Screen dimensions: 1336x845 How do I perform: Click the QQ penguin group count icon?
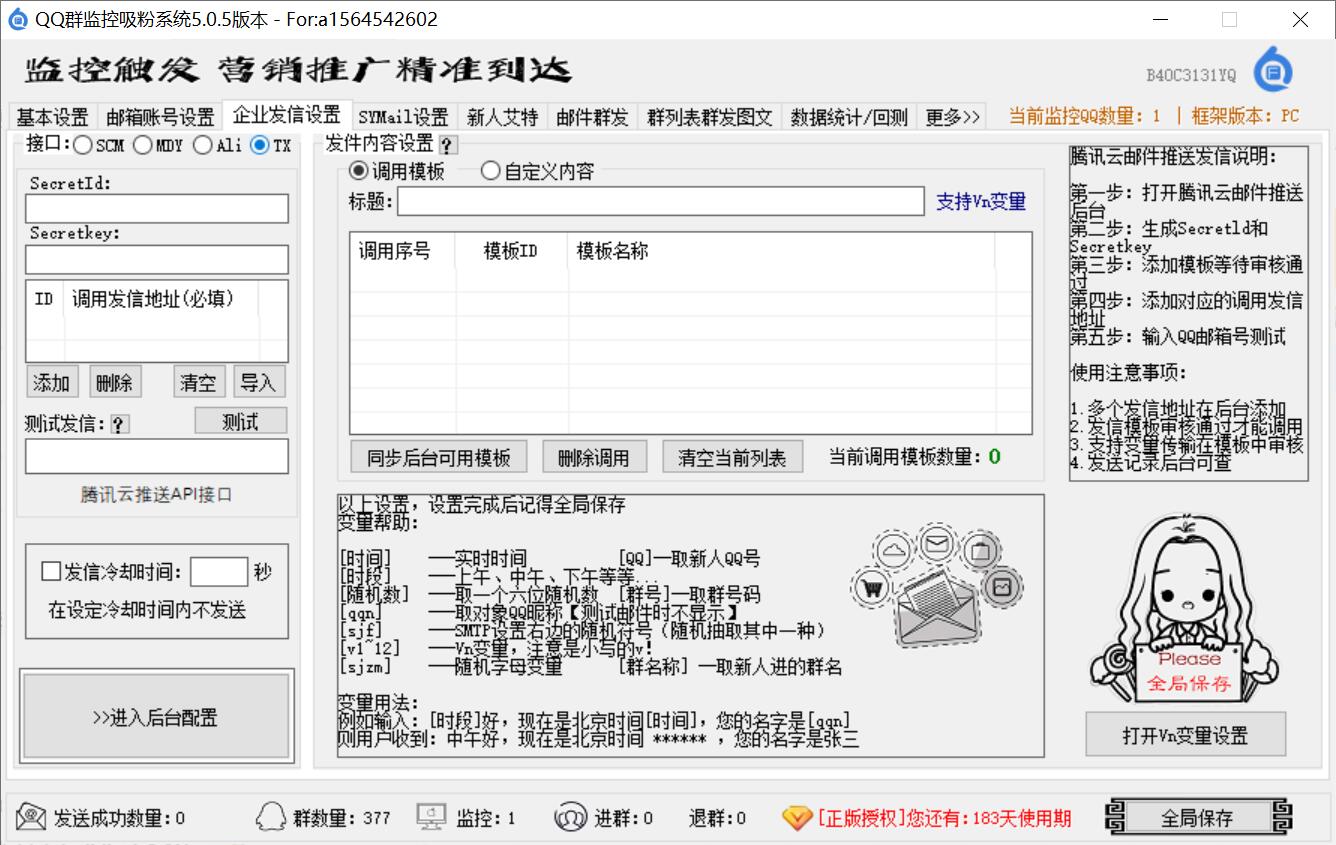270,817
